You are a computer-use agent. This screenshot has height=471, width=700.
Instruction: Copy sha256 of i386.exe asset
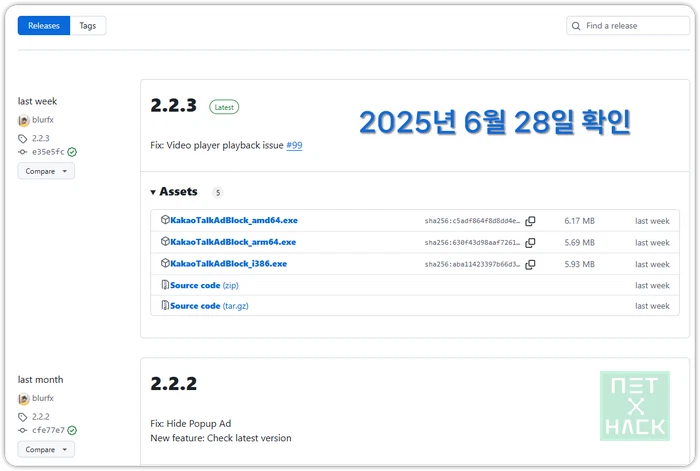(x=530, y=265)
